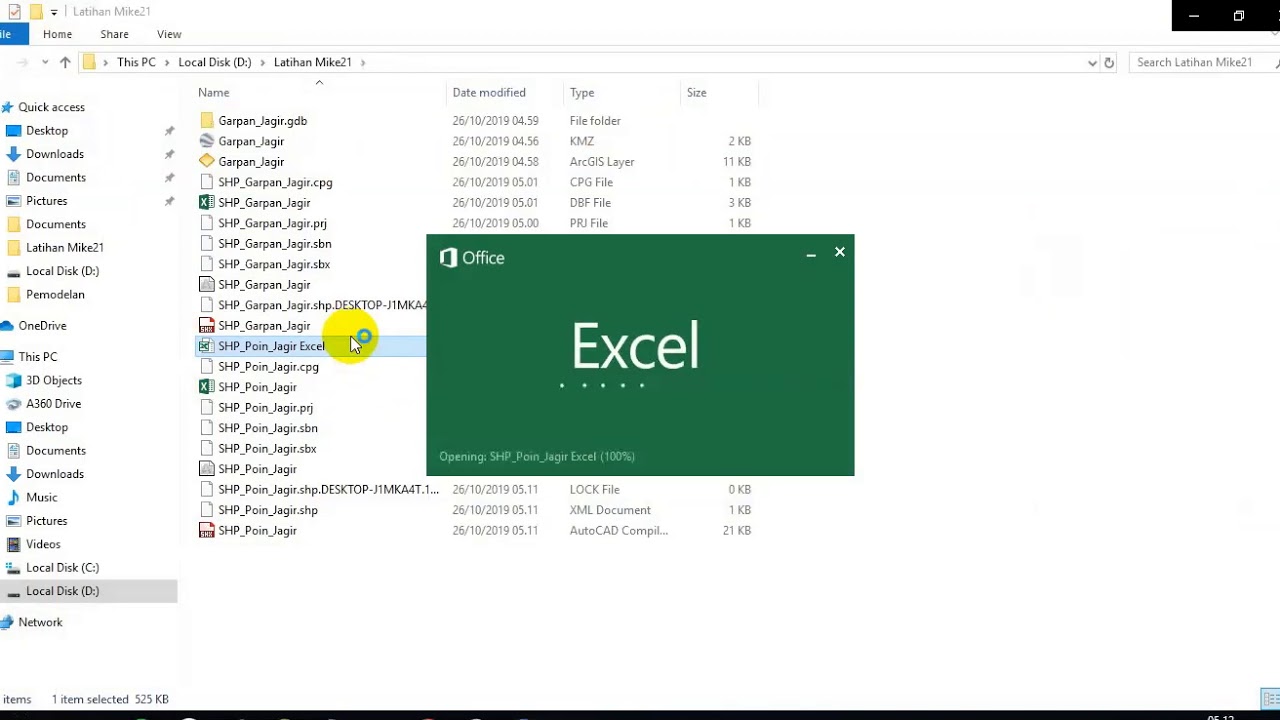Screen dimensions: 1280x720
Task: Click the Videos icon in sidebar
Action: click(14, 544)
